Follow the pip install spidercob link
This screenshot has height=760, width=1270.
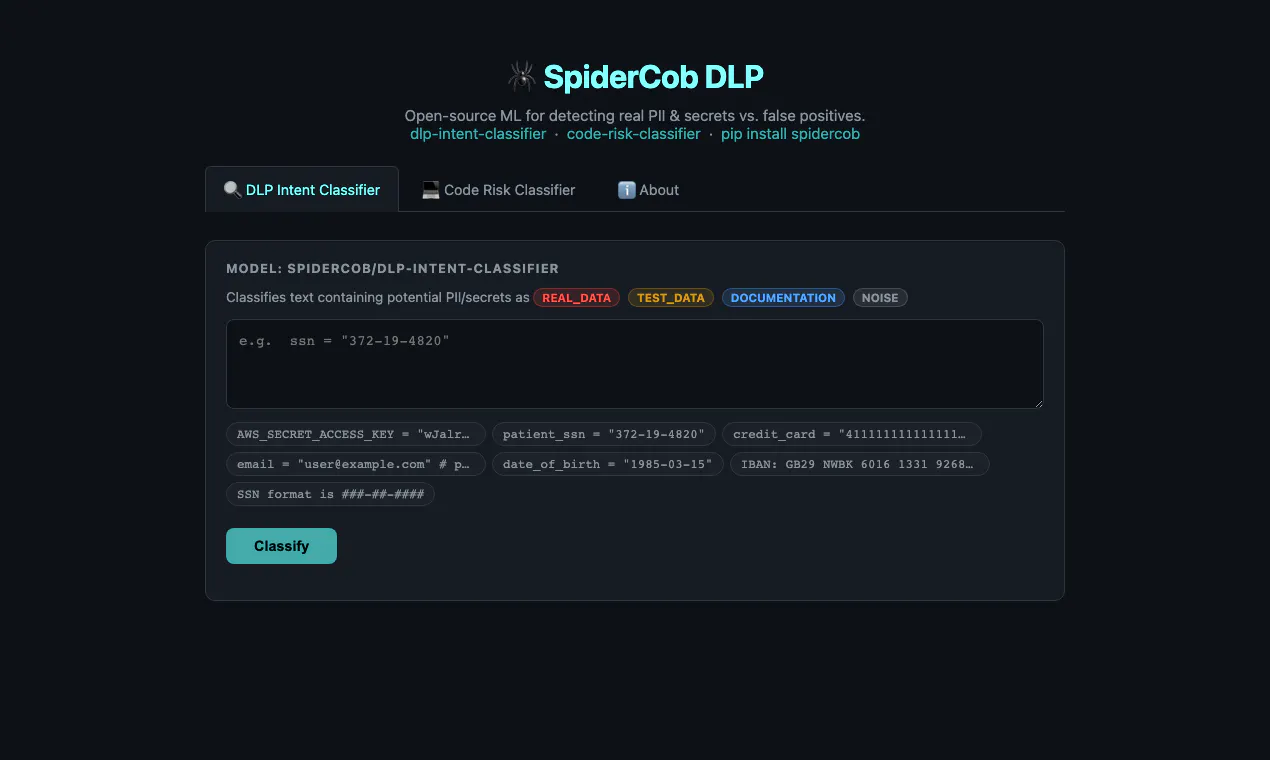[x=790, y=134]
